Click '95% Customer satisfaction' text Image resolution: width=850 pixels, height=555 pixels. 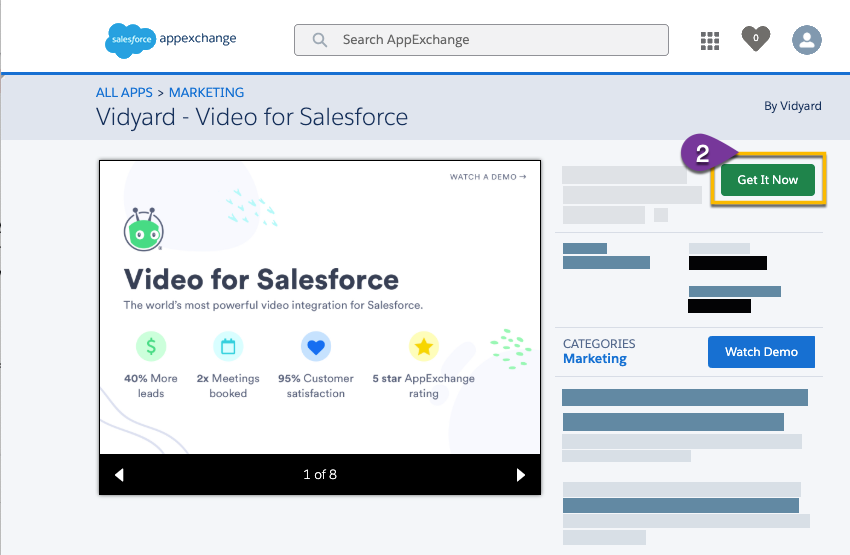315,386
